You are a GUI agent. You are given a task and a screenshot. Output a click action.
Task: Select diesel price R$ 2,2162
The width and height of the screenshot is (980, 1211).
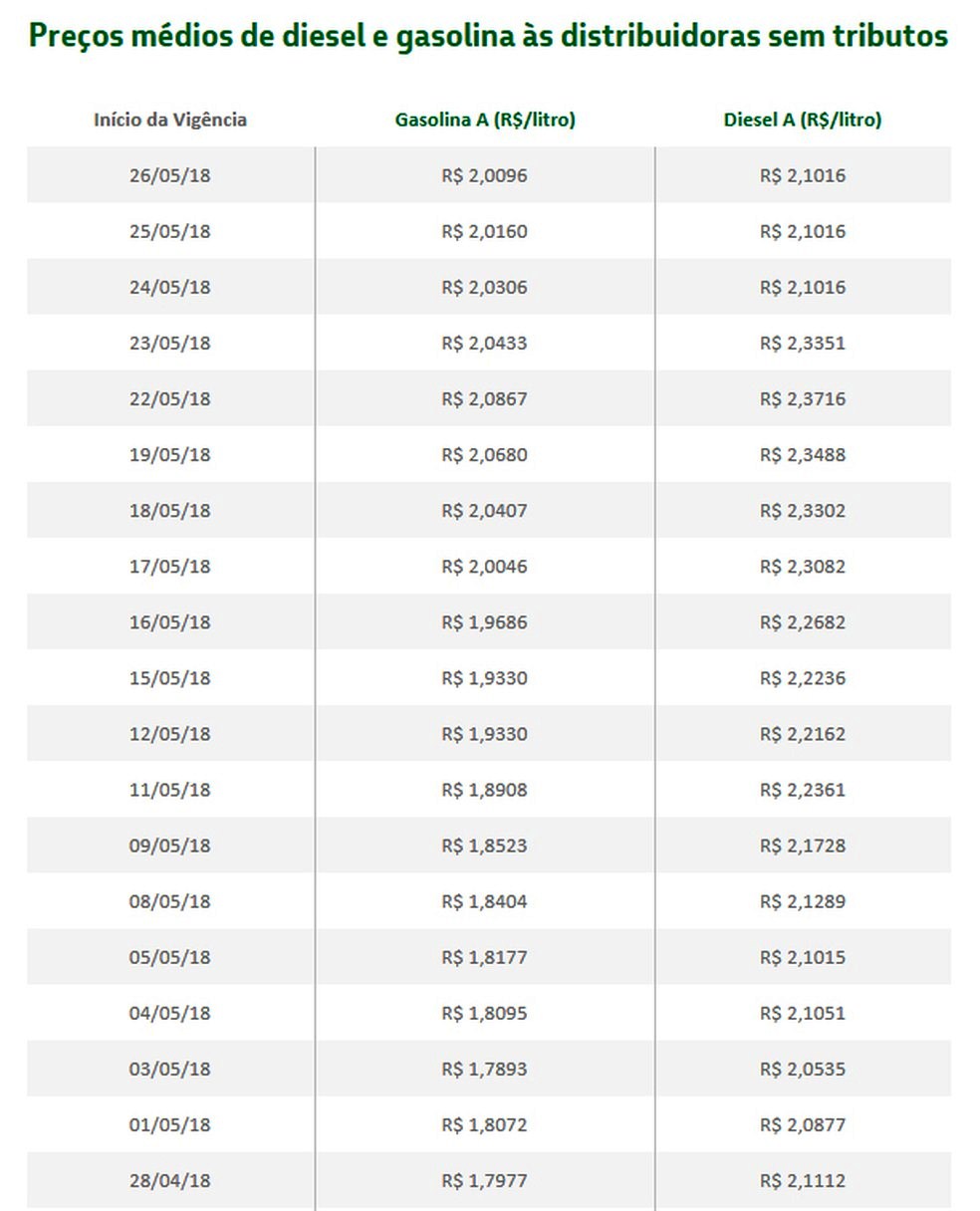(x=802, y=734)
